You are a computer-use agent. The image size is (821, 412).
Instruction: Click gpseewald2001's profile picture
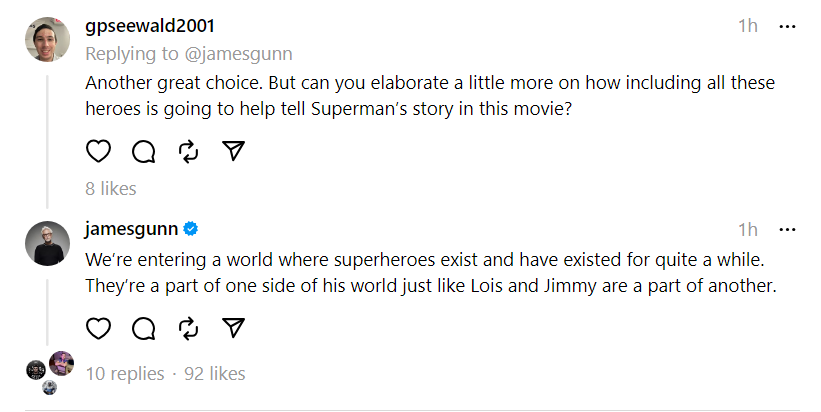(47, 40)
